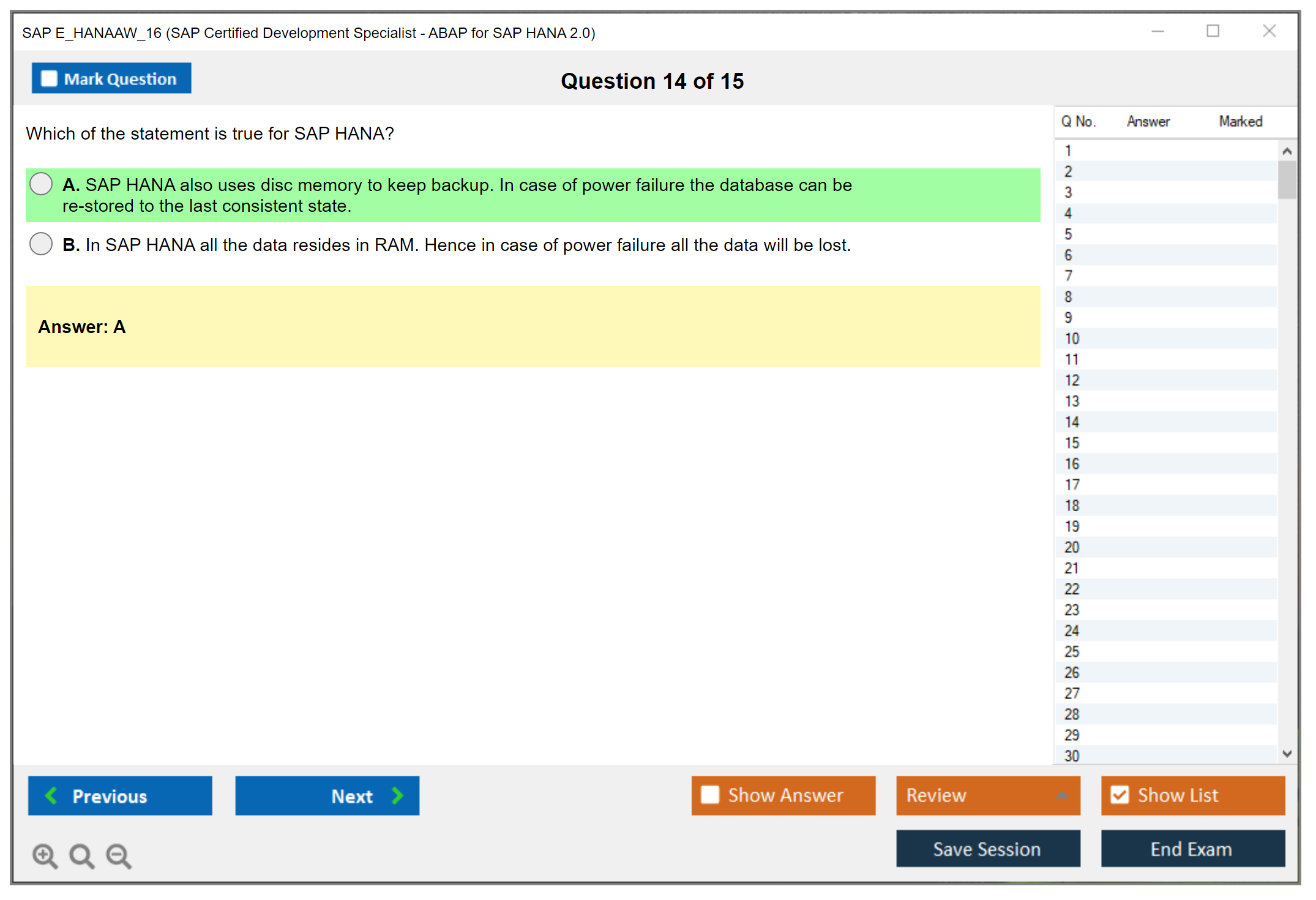Maximize the exam window
The image size is (1316, 900).
1213,31
